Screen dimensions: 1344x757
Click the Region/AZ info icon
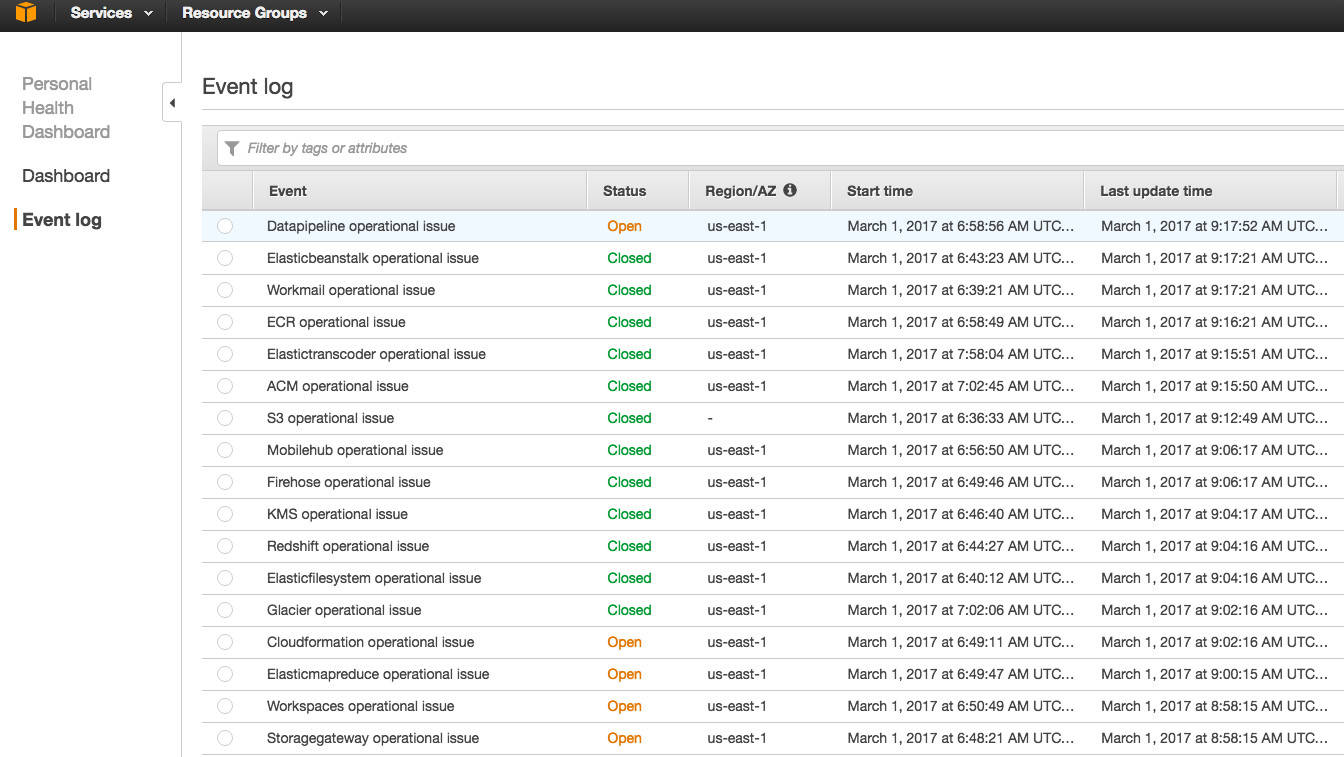(790, 190)
